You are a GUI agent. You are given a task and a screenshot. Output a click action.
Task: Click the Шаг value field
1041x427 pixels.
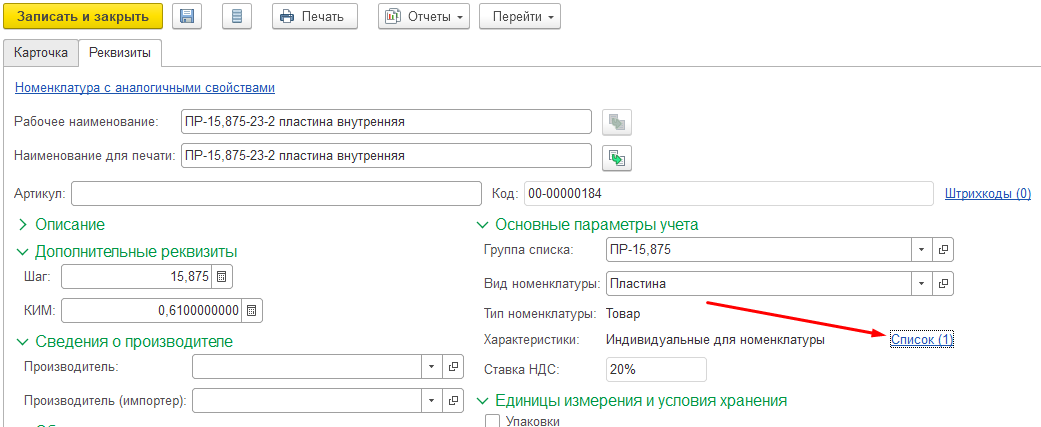[x=136, y=276]
